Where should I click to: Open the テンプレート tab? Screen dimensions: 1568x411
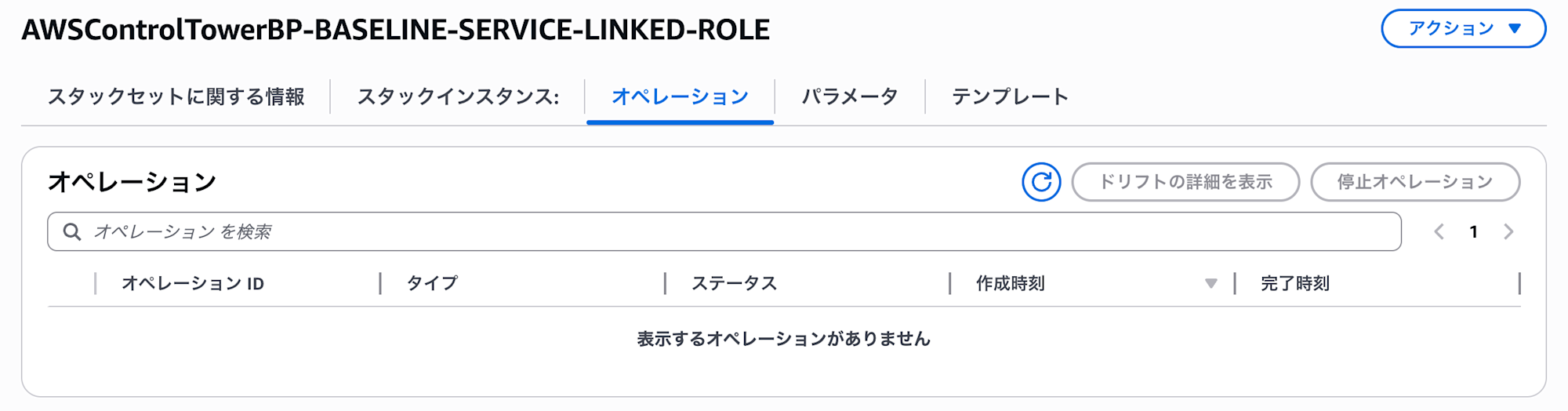pos(1010,97)
